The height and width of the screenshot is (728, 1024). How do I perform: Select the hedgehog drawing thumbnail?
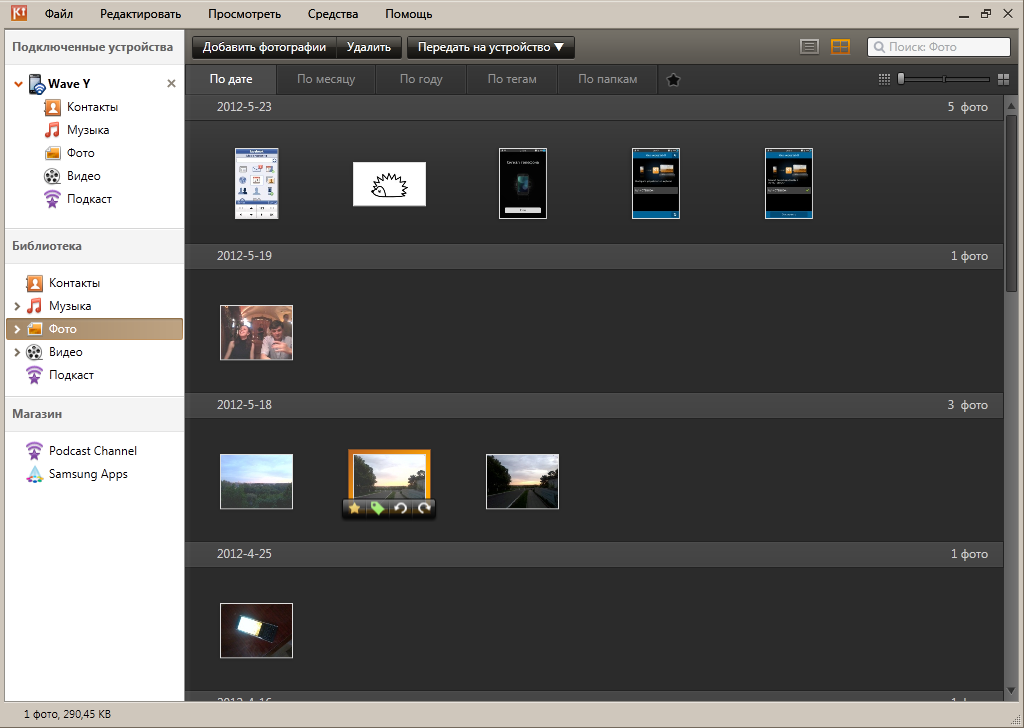point(389,184)
